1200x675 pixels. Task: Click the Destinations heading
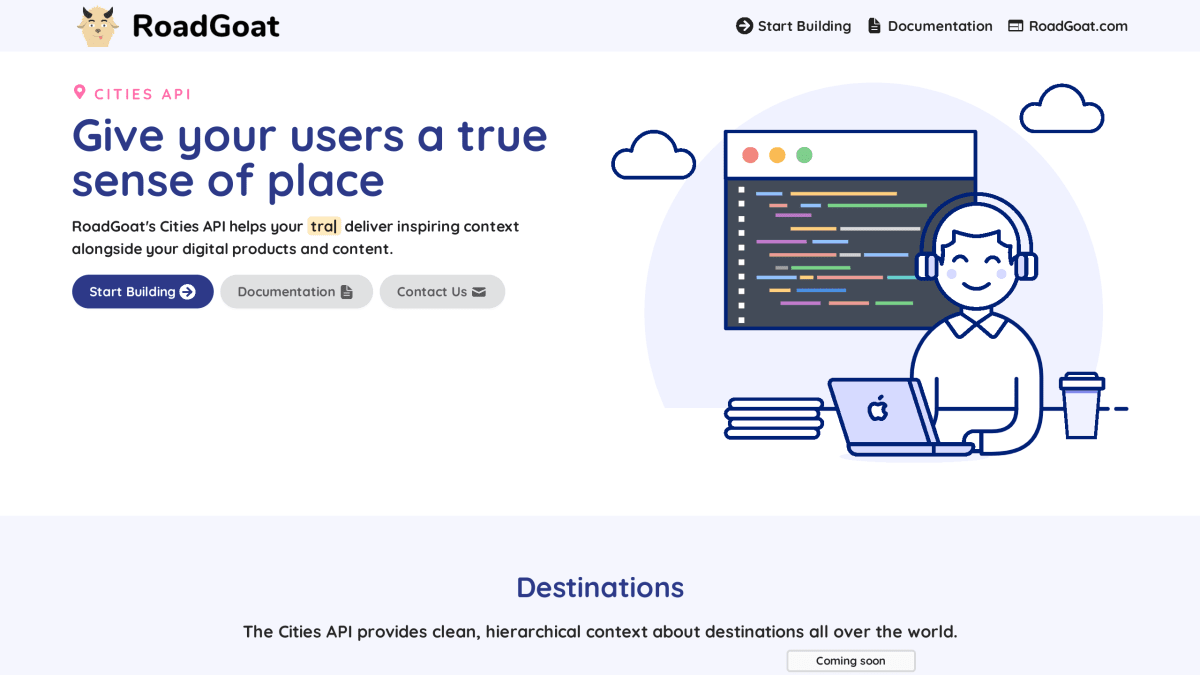(600, 587)
